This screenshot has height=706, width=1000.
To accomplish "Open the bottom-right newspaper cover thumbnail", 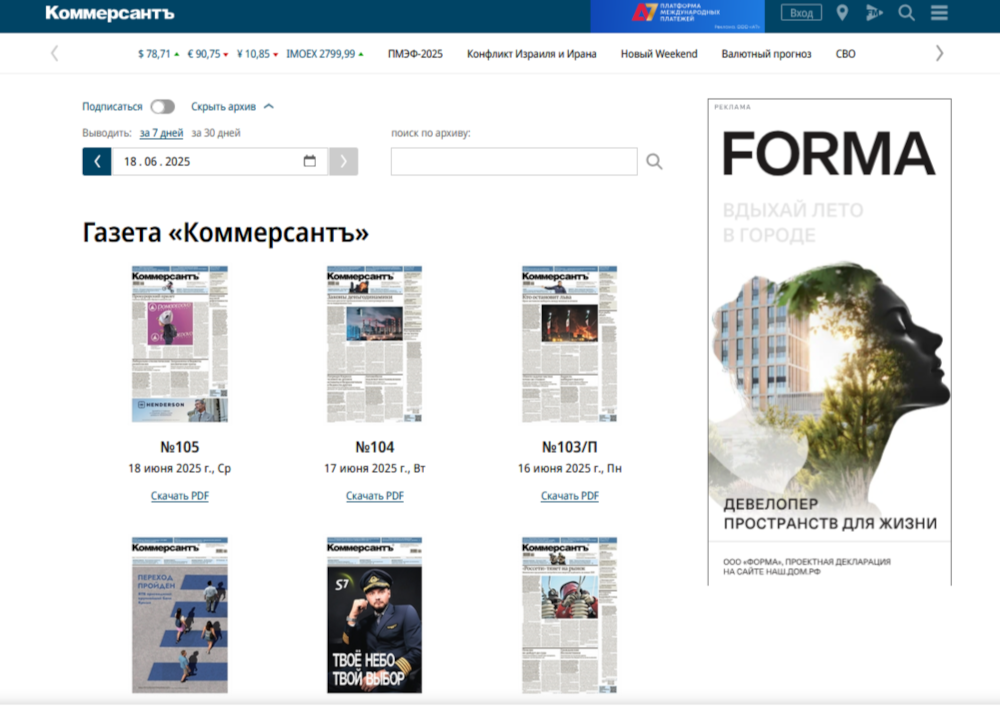I will pos(570,615).
